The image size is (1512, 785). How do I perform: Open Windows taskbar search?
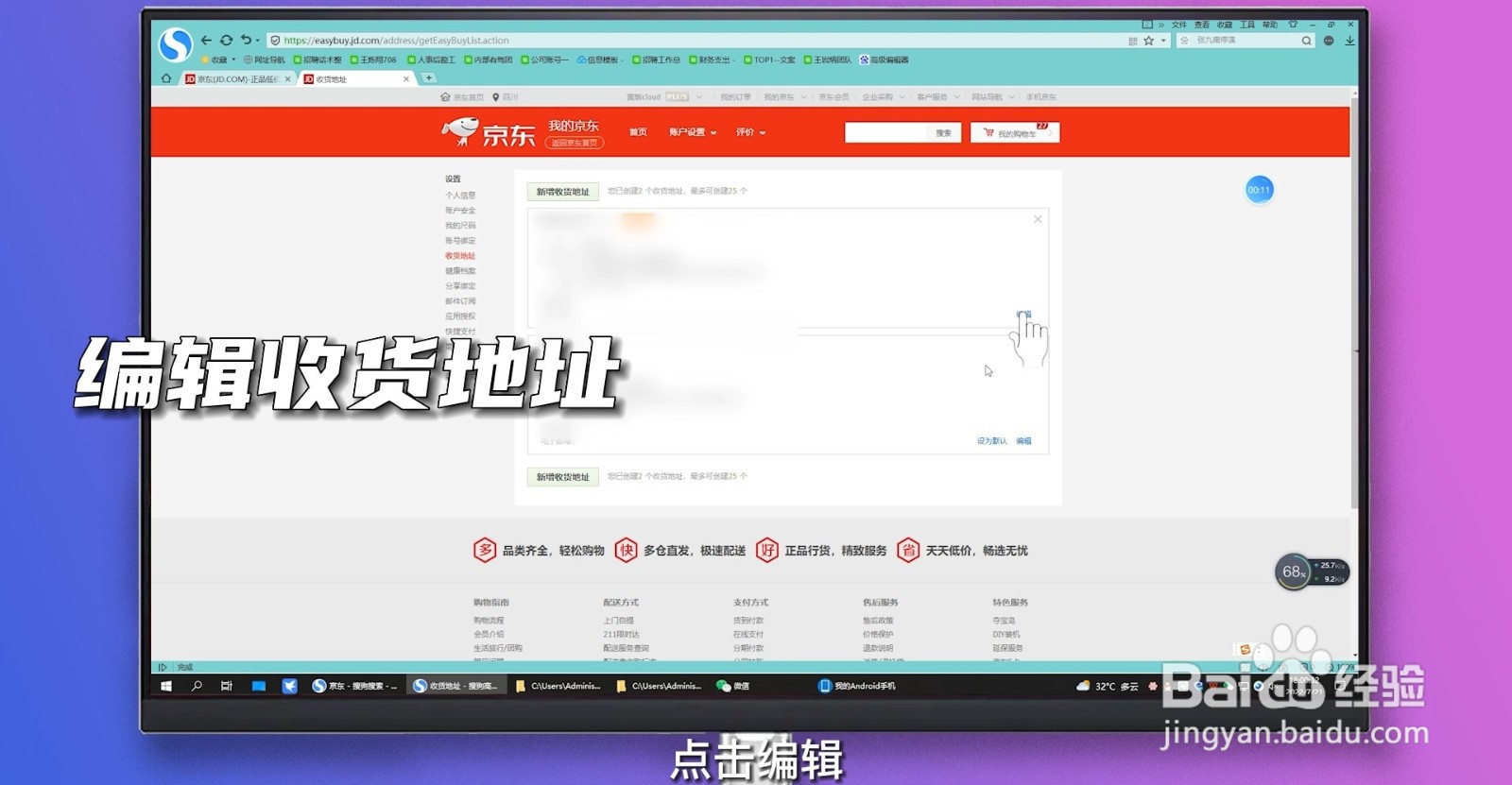tap(197, 686)
